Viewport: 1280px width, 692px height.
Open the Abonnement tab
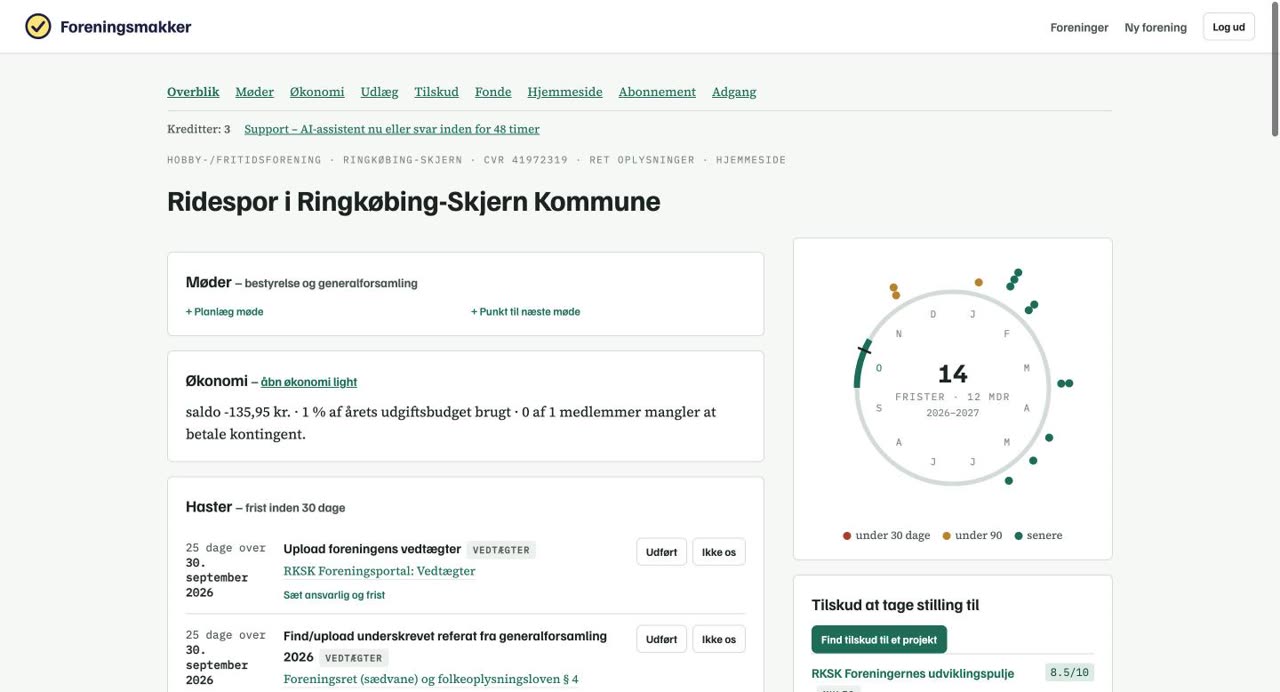[x=657, y=92]
